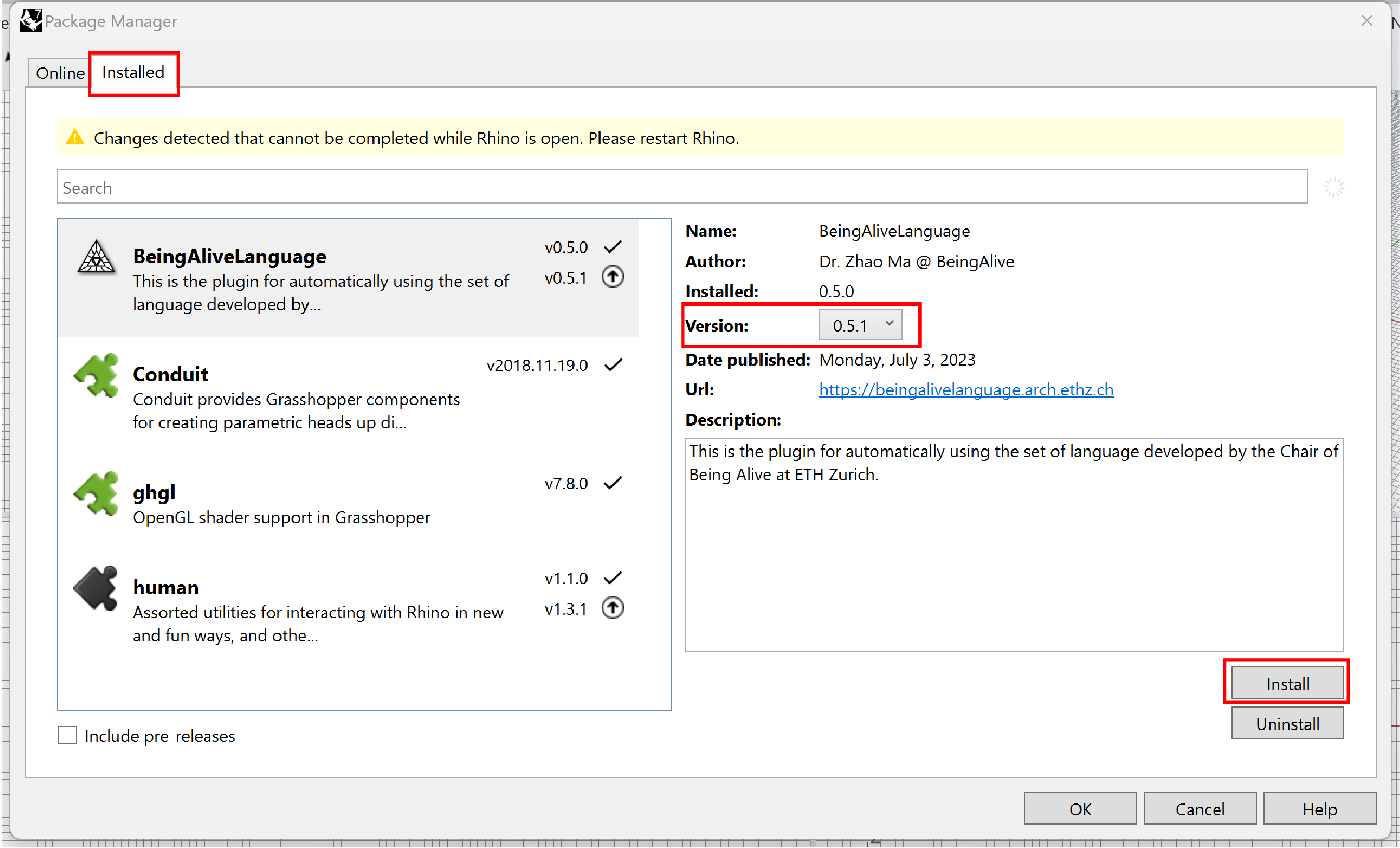The width and height of the screenshot is (1400, 848).
Task: Select the ghgl package name
Action: click(153, 493)
